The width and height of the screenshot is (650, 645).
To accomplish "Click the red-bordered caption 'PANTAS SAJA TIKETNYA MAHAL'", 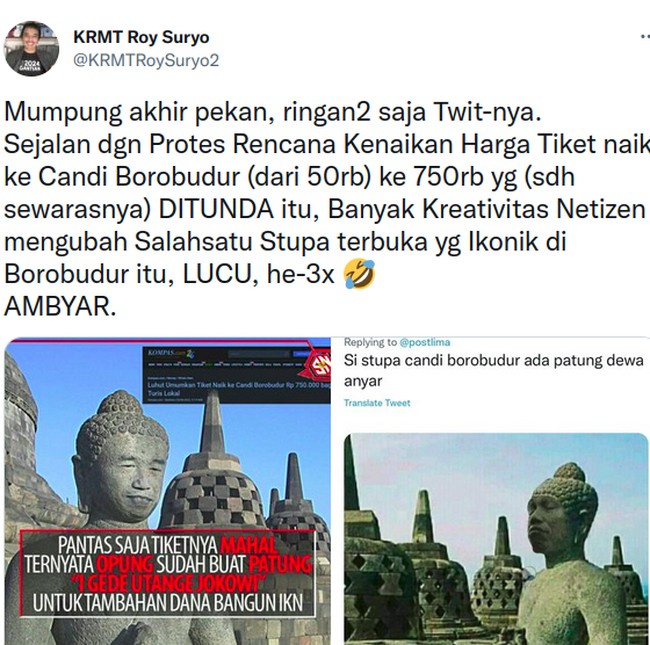I will click(x=168, y=574).
